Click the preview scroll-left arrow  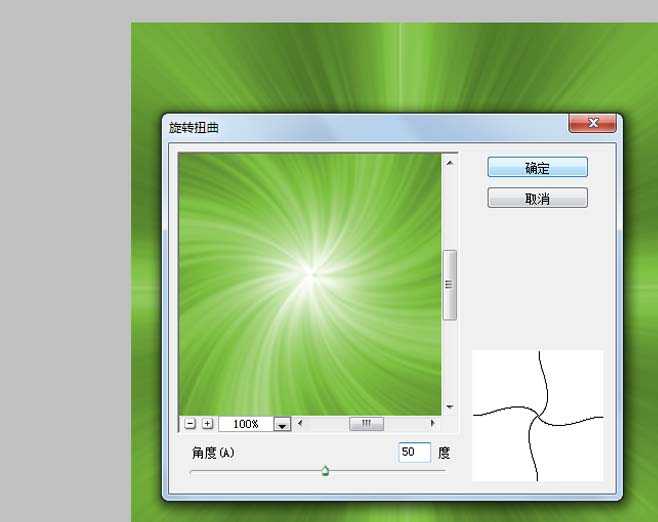pyautogui.click(x=300, y=423)
